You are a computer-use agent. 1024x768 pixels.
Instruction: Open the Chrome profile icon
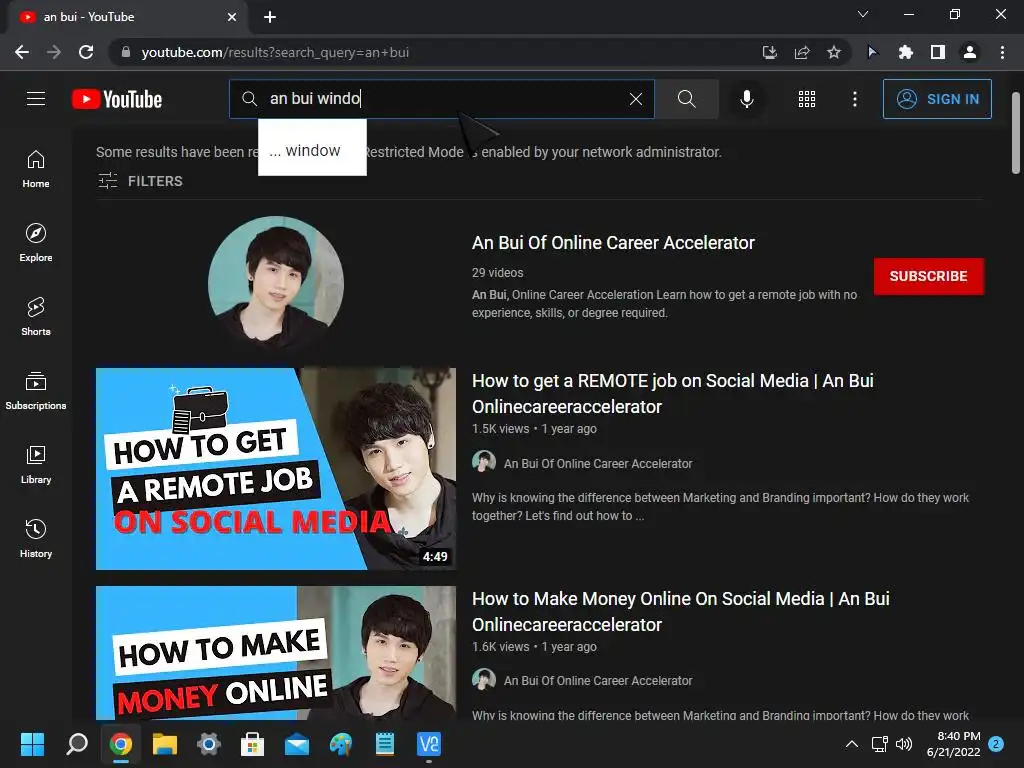(970, 52)
